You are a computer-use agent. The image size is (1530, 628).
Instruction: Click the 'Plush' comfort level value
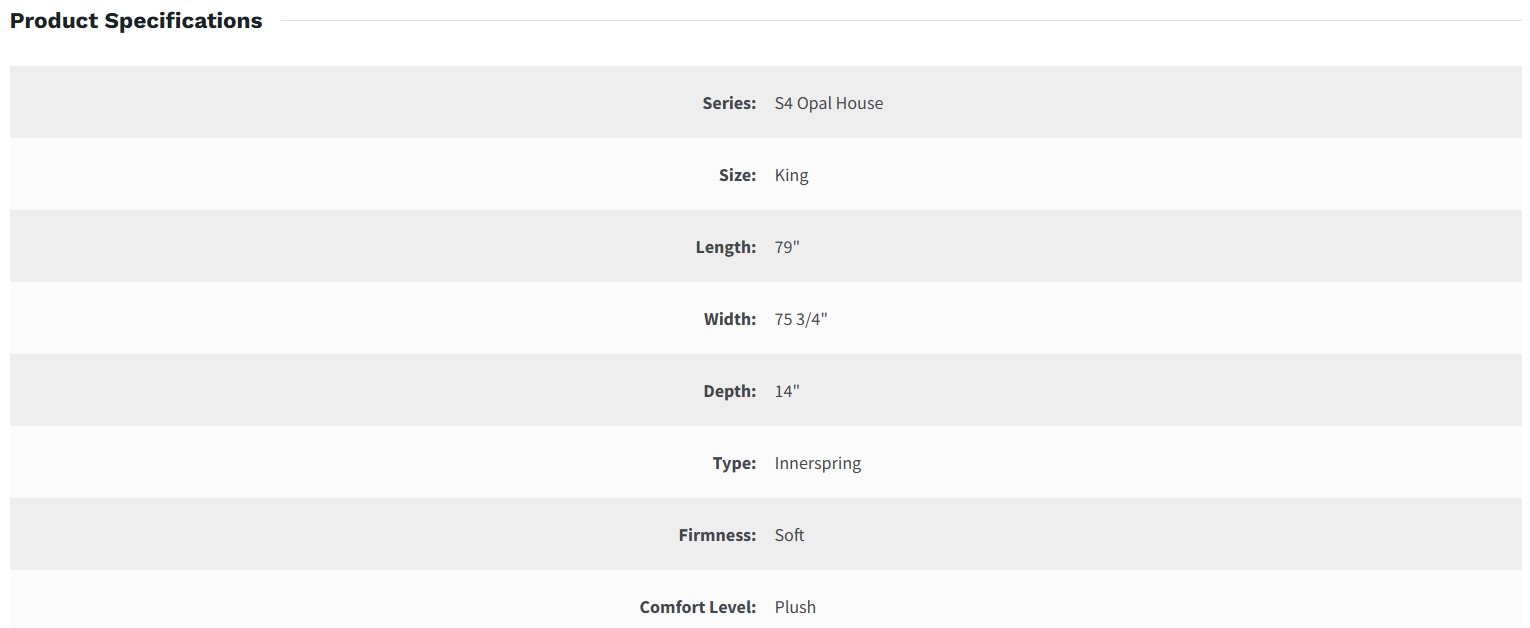795,607
